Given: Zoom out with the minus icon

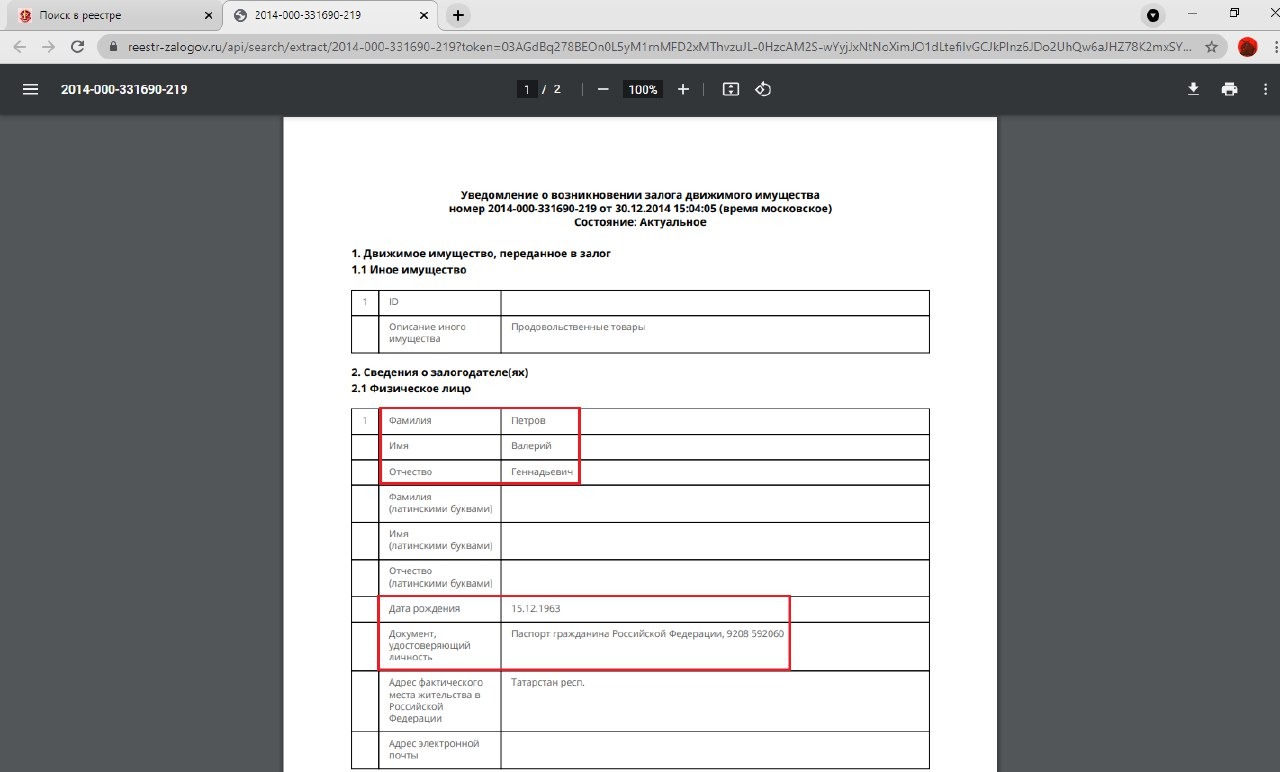Looking at the screenshot, I should (x=603, y=89).
